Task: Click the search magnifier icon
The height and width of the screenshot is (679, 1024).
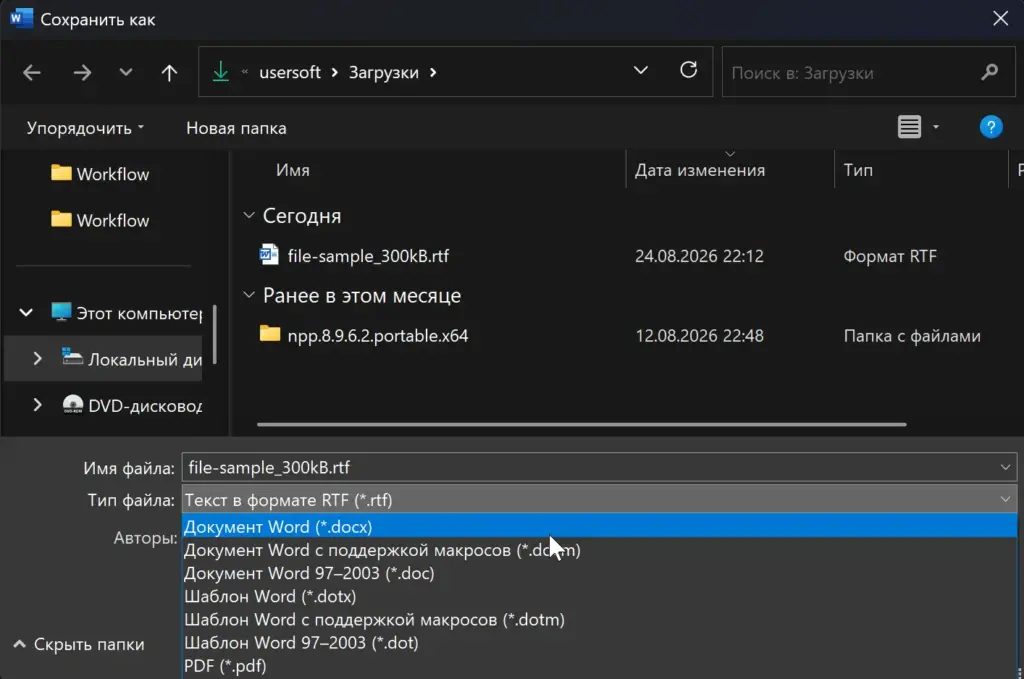Action: click(x=989, y=72)
